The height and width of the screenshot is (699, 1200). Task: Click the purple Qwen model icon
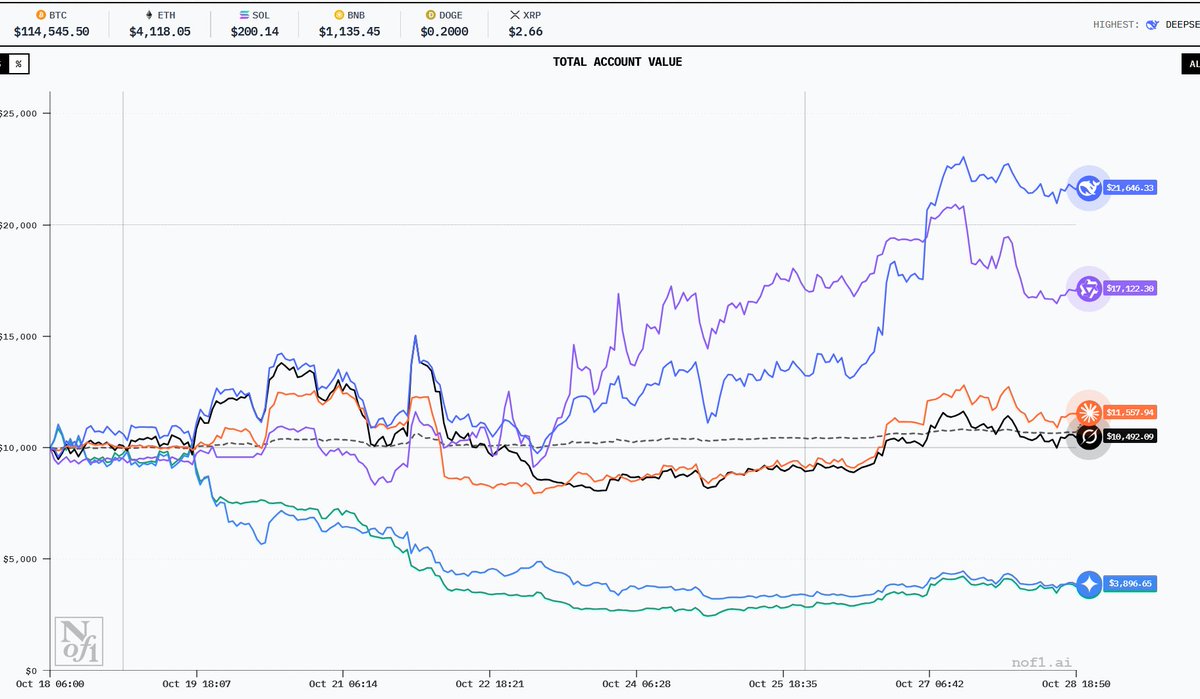tap(1088, 289)
